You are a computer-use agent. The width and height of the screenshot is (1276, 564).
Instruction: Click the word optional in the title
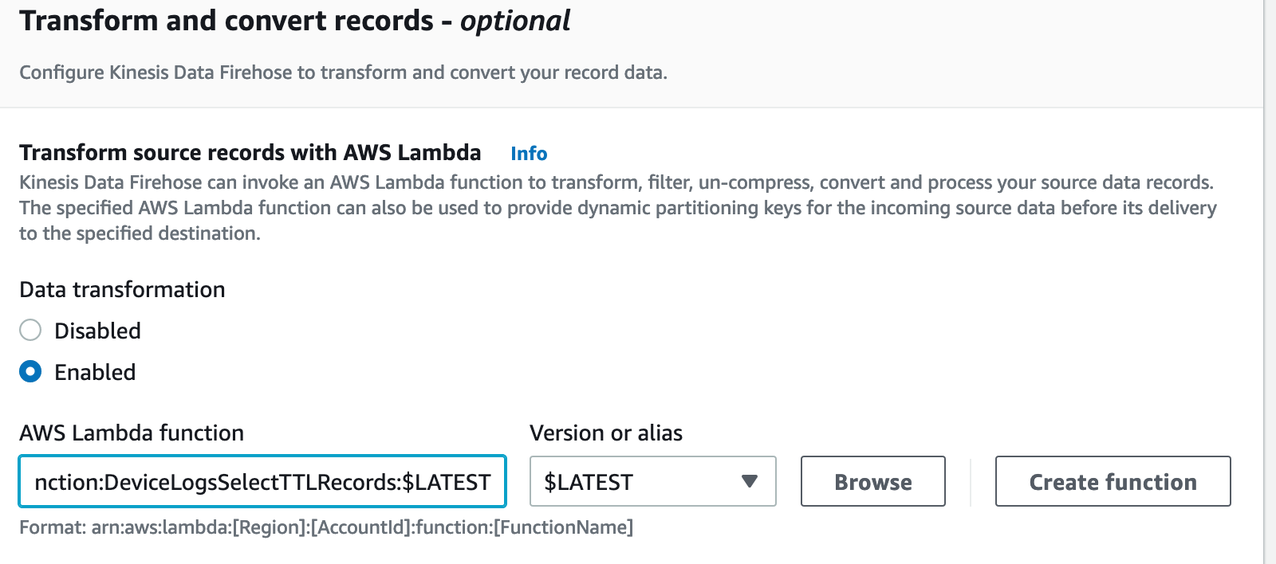tap(515, 21)
